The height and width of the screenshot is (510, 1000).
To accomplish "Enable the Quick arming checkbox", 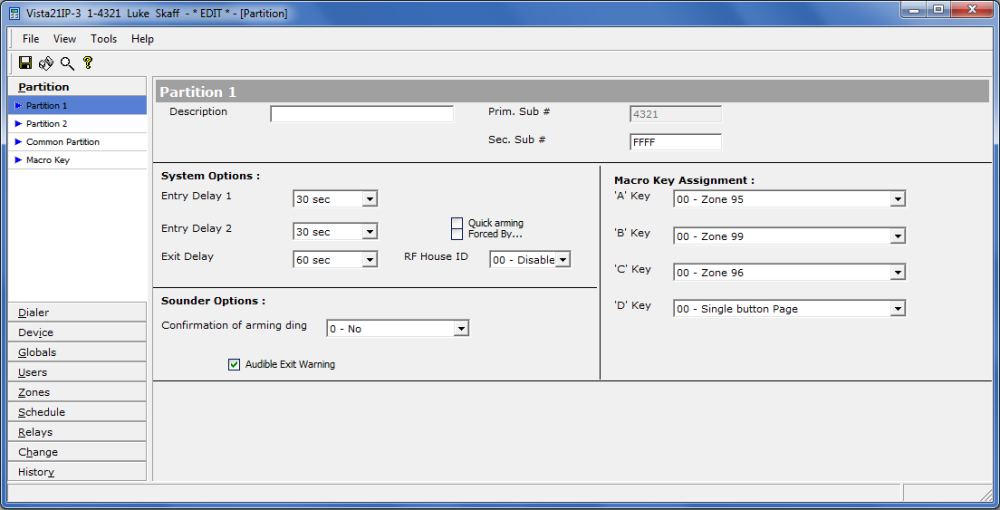I will click(x=457, y=223).
